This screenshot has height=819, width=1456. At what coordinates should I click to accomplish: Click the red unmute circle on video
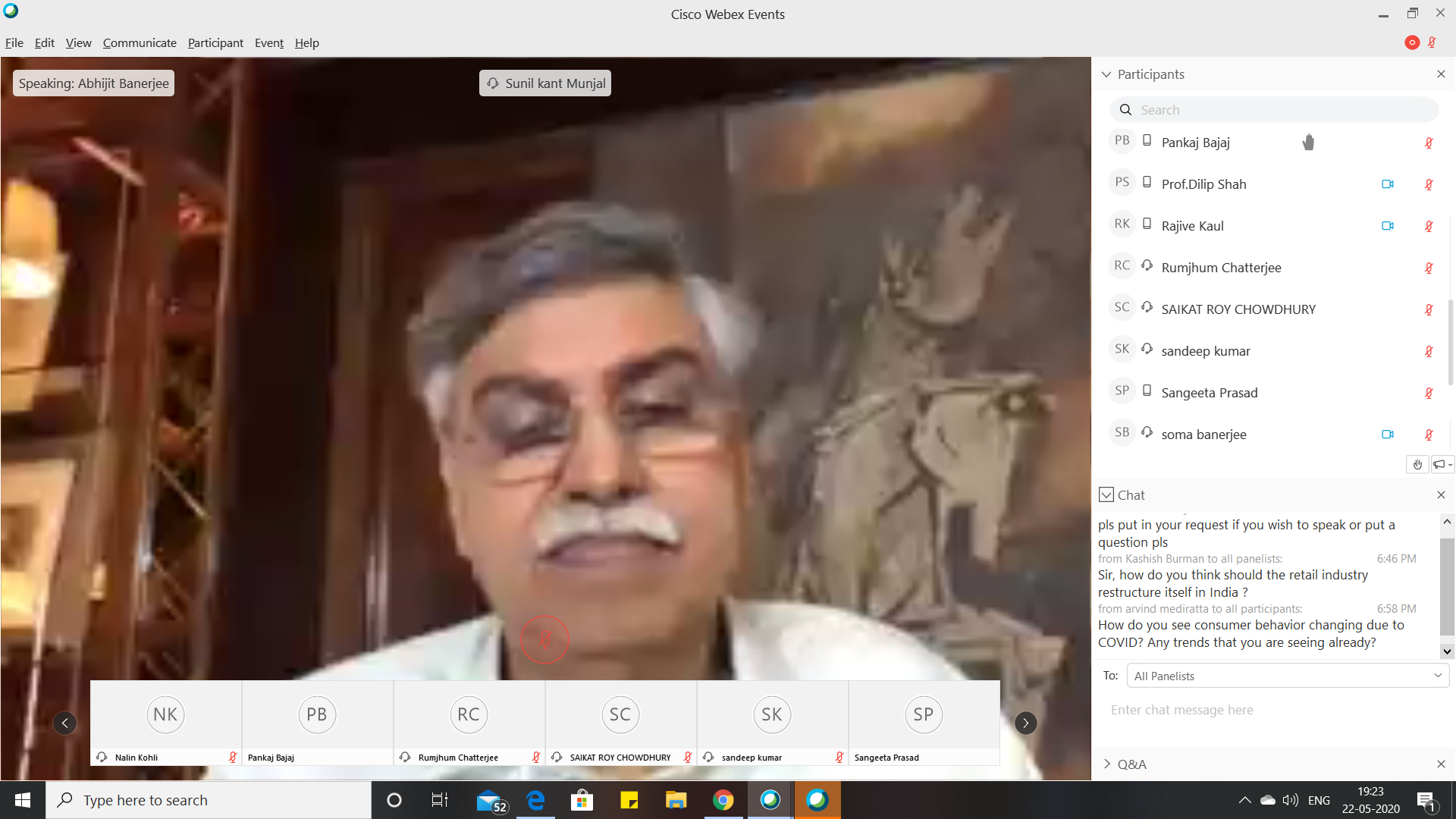coord(544,639)
